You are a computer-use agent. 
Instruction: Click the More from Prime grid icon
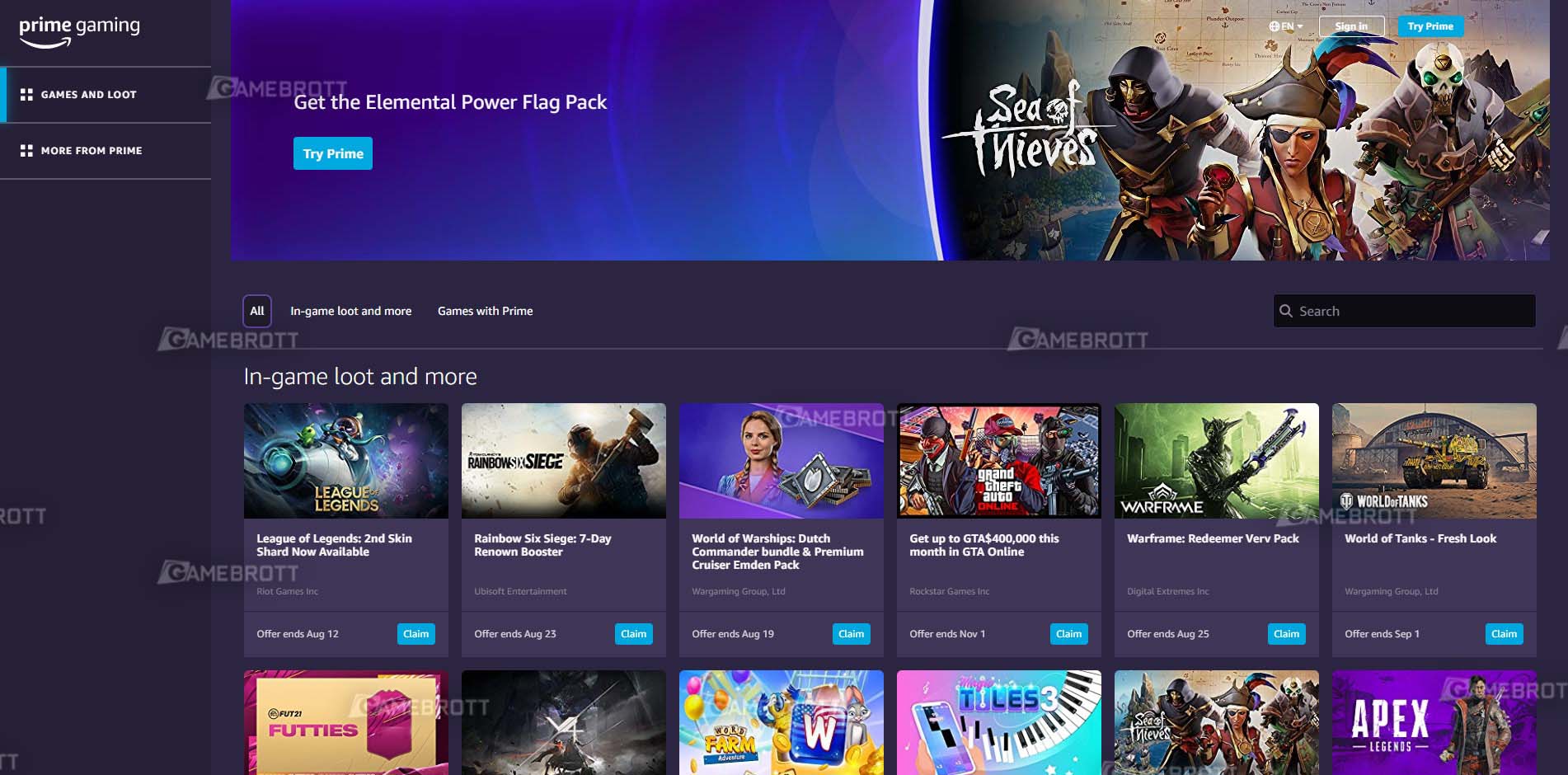(x=26, y=151)
